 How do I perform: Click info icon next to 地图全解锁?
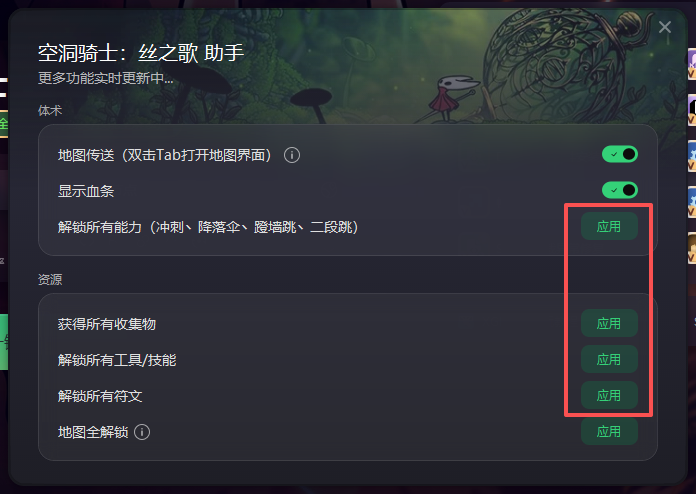[142, 432]
